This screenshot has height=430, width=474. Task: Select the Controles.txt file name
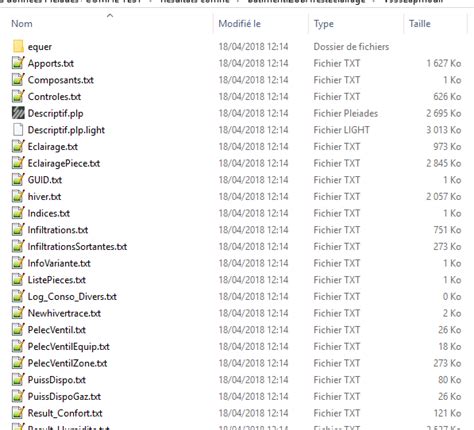(54, 97)
